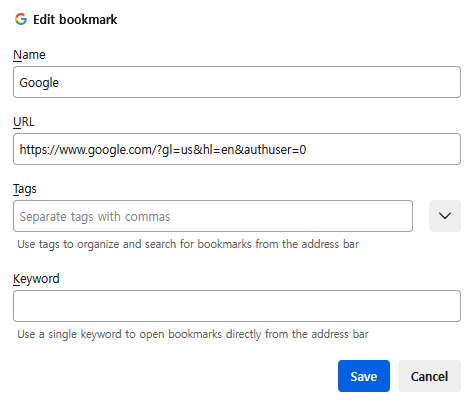Click the 'URL' field label

(24, 122)
